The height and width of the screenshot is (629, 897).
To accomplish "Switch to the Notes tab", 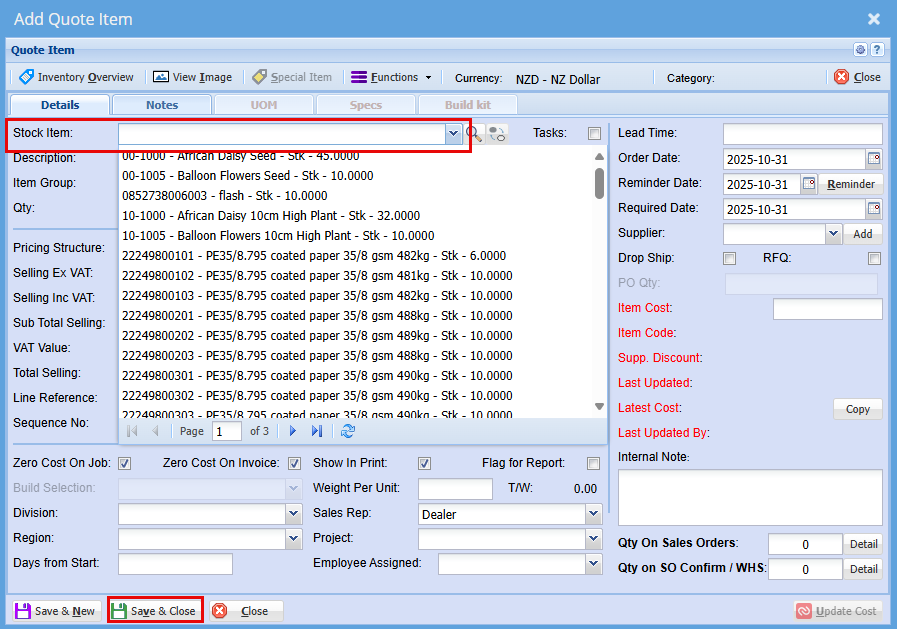I will tap(162, 105).
